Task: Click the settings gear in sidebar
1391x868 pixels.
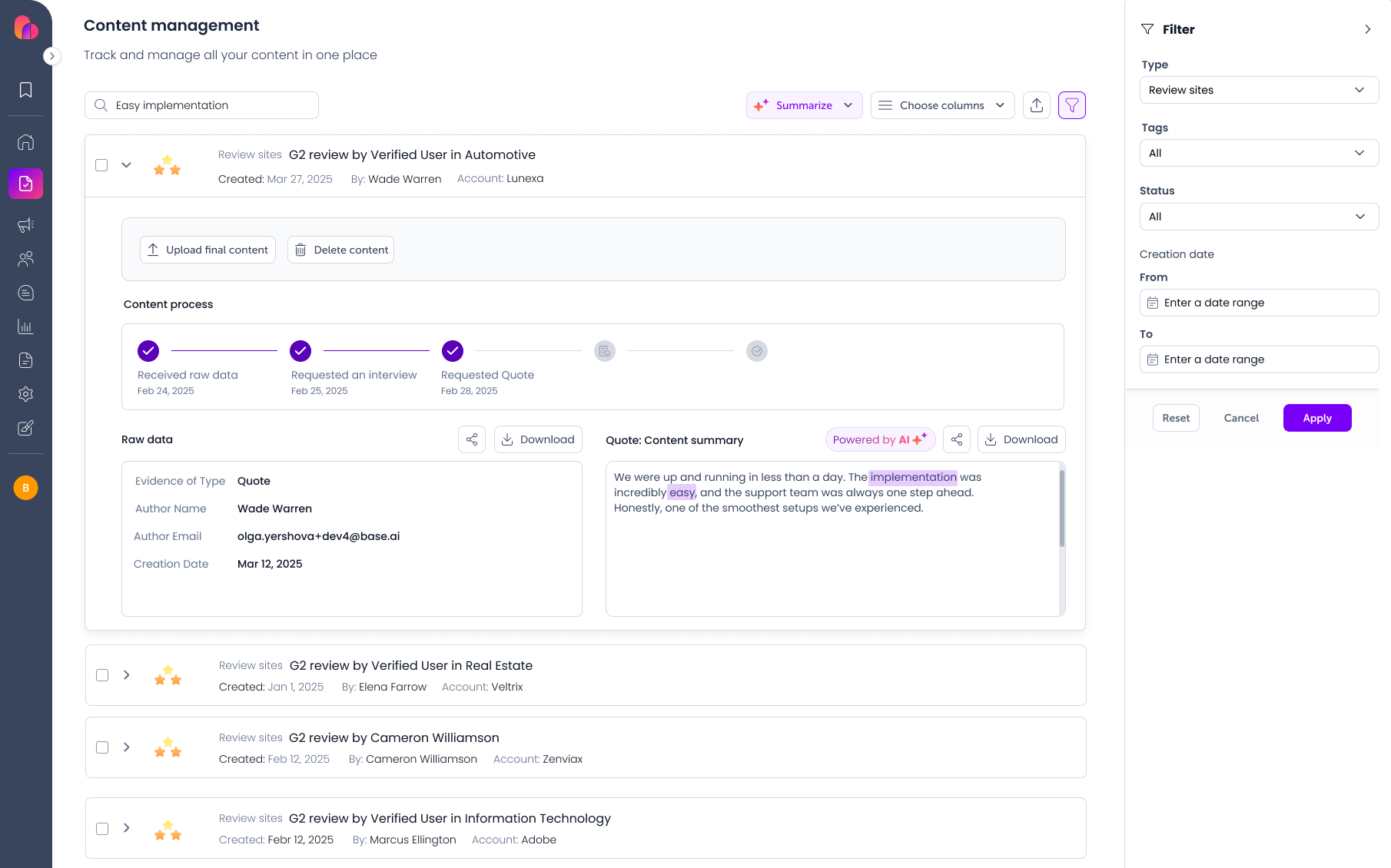Action: (x=25, y=394)
